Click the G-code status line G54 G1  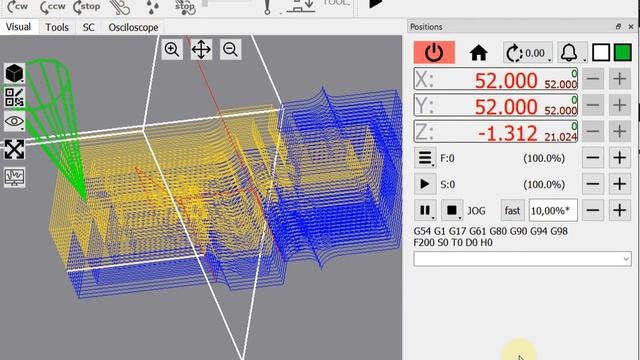pyautogui.click(x=491, y=231)
